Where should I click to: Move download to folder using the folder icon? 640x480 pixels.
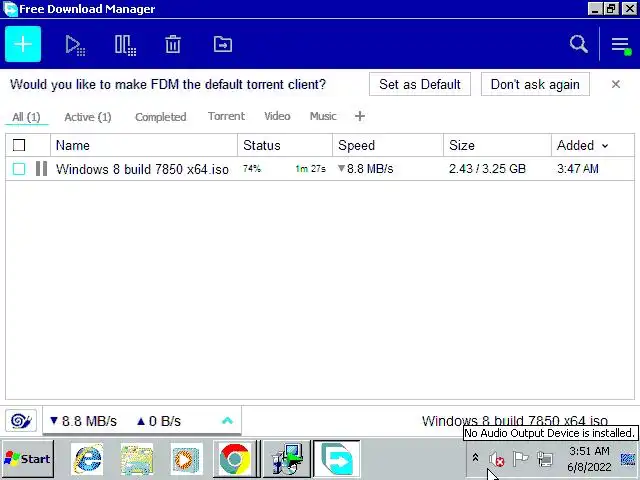pos(223,44)
